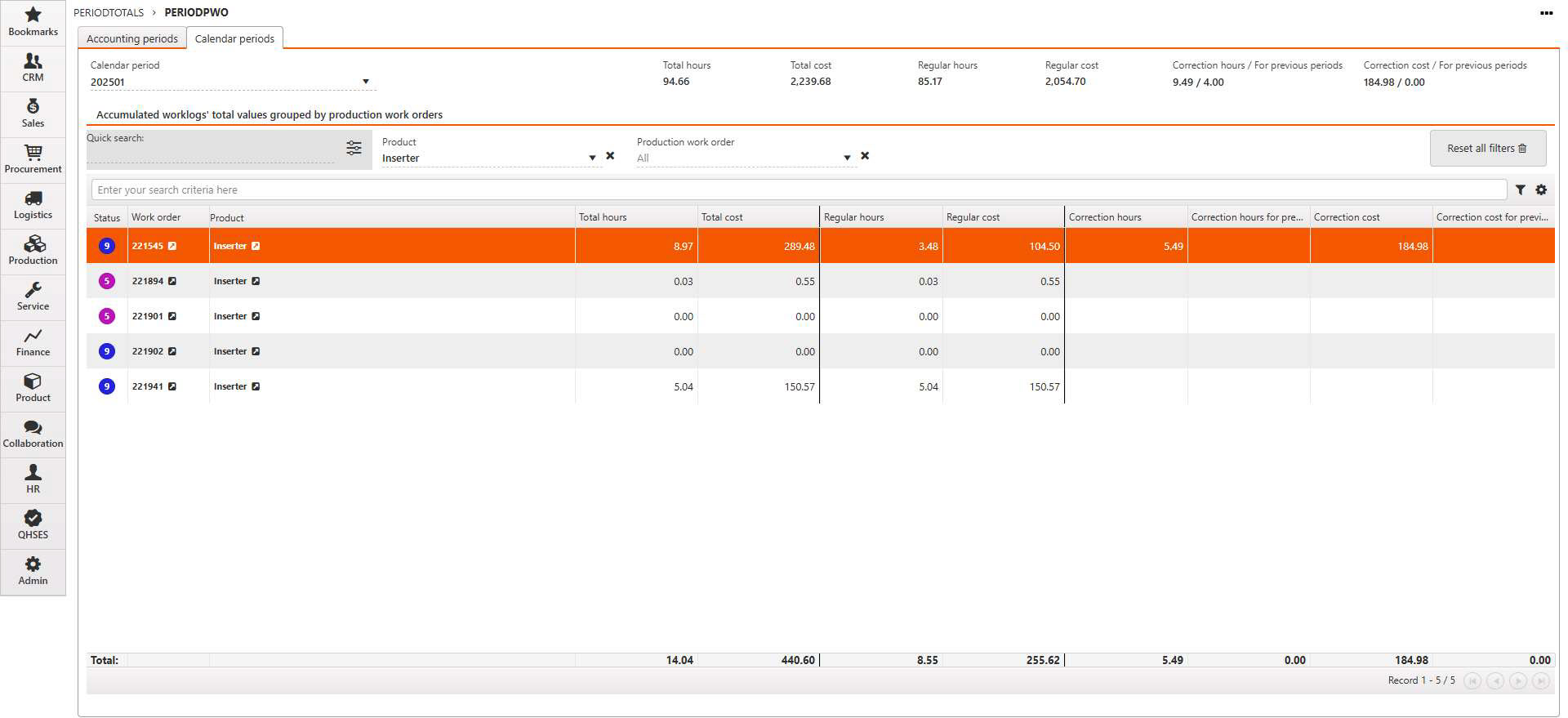Click into the search criteria field
This screenshot has height=718, width=1568.
click(798, 190)
